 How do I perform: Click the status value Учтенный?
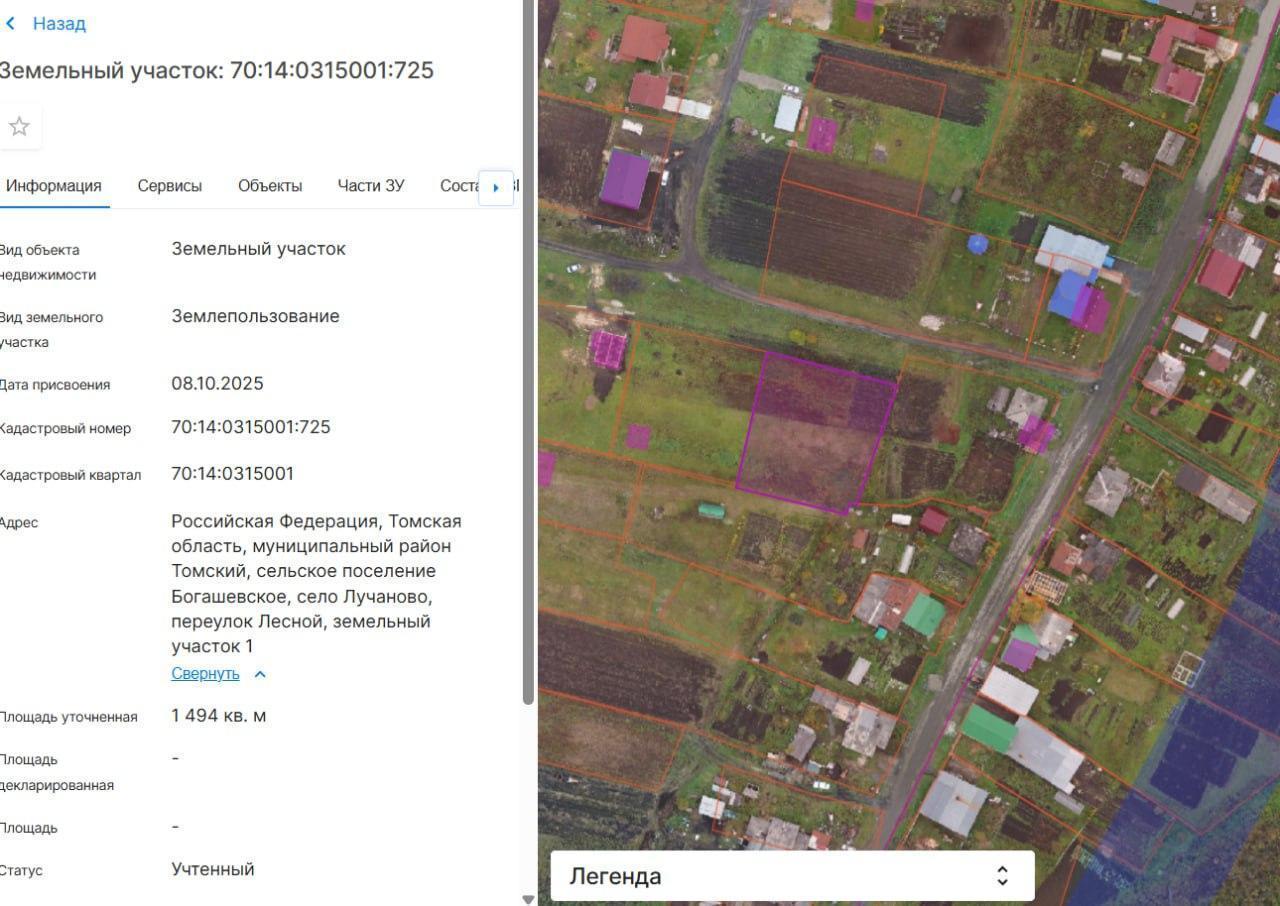(213, 869)
